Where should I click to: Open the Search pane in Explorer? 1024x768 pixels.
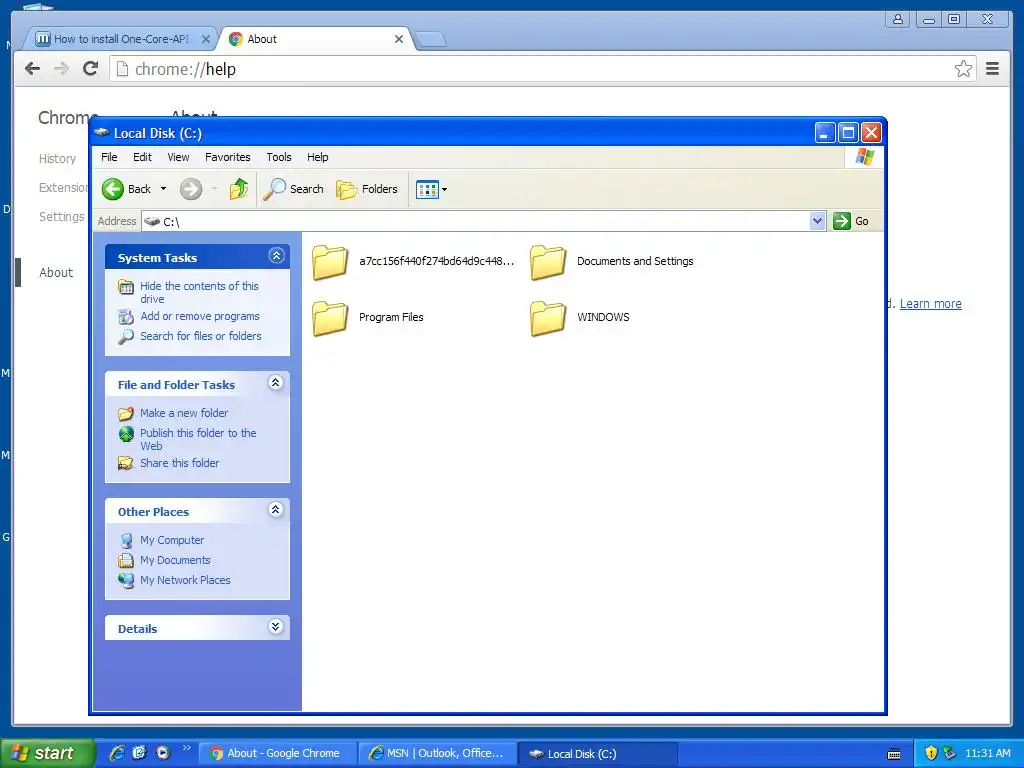pyautogui.click(x=293, y=189)
